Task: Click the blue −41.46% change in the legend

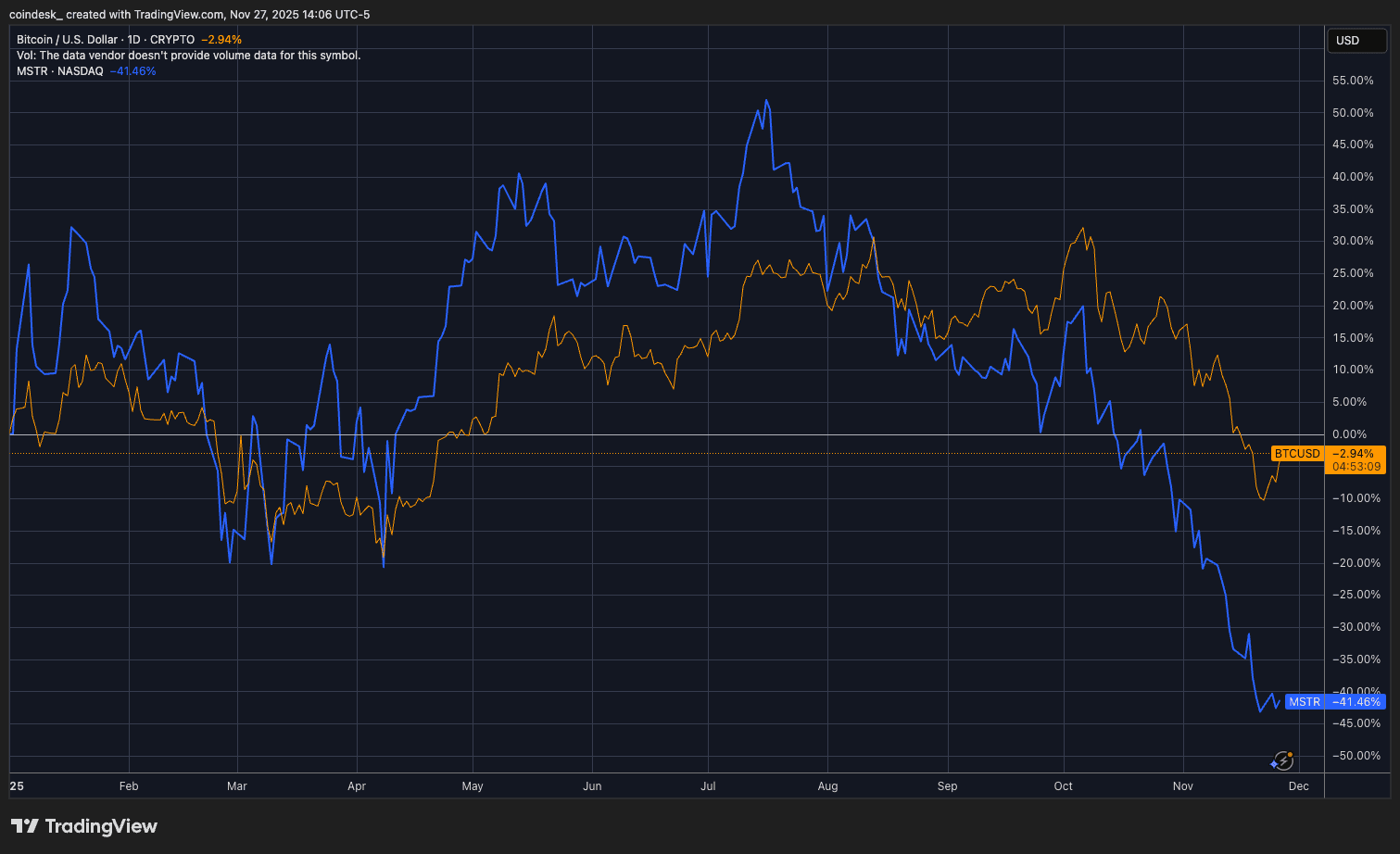Action: tap(132, 71)
